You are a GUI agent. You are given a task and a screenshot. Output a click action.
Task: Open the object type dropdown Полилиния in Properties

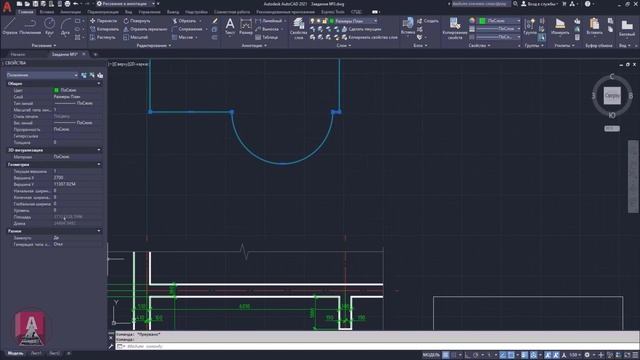coord(42,75)
